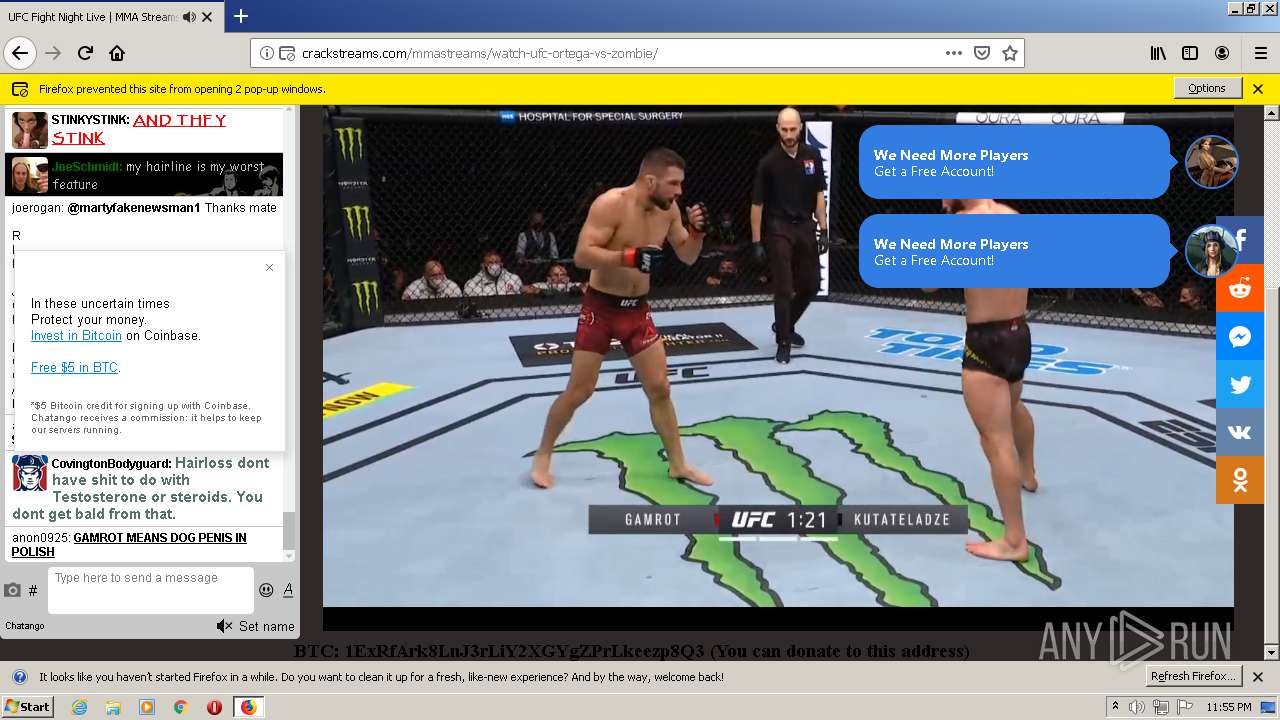Click the top We Need More Players bubble

(x=1014, y=162)
